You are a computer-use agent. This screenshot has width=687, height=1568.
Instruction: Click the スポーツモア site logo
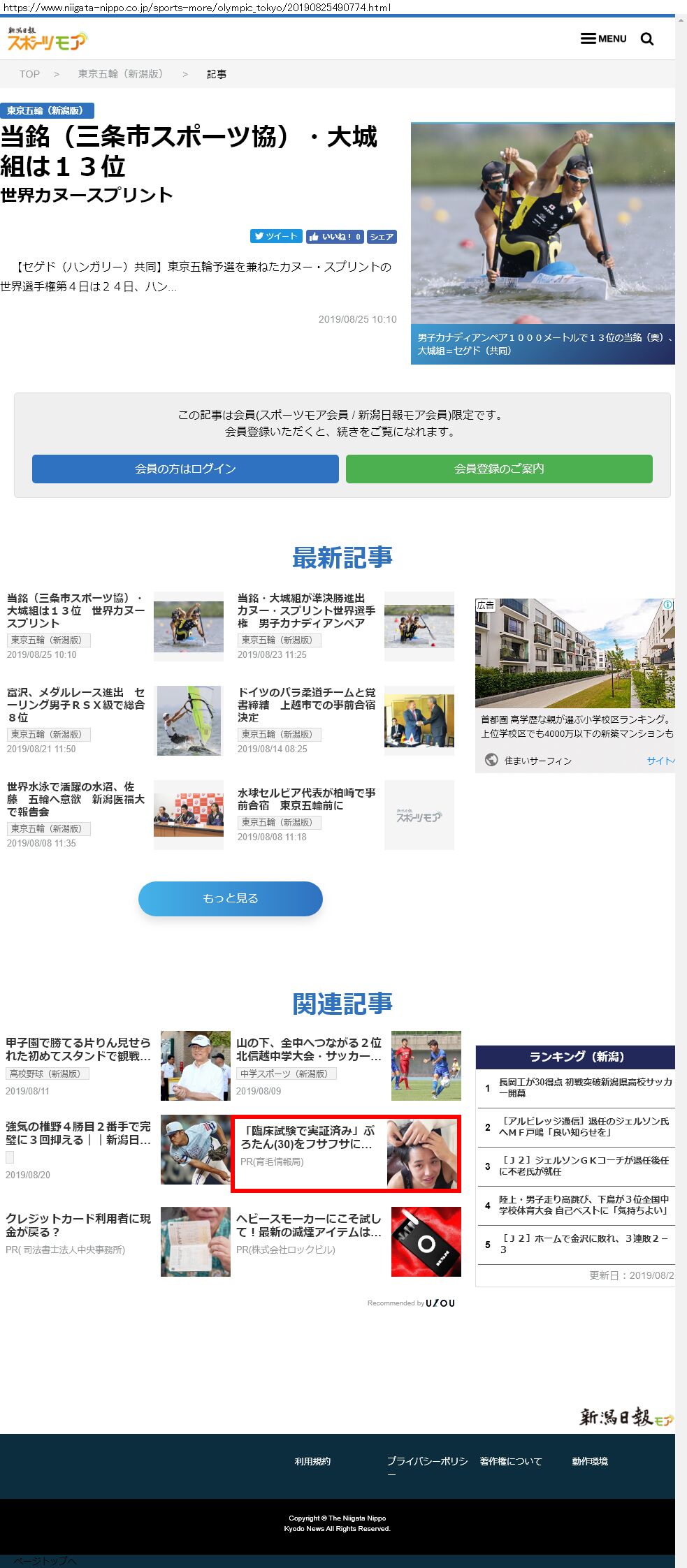click(x=47, y=40)
